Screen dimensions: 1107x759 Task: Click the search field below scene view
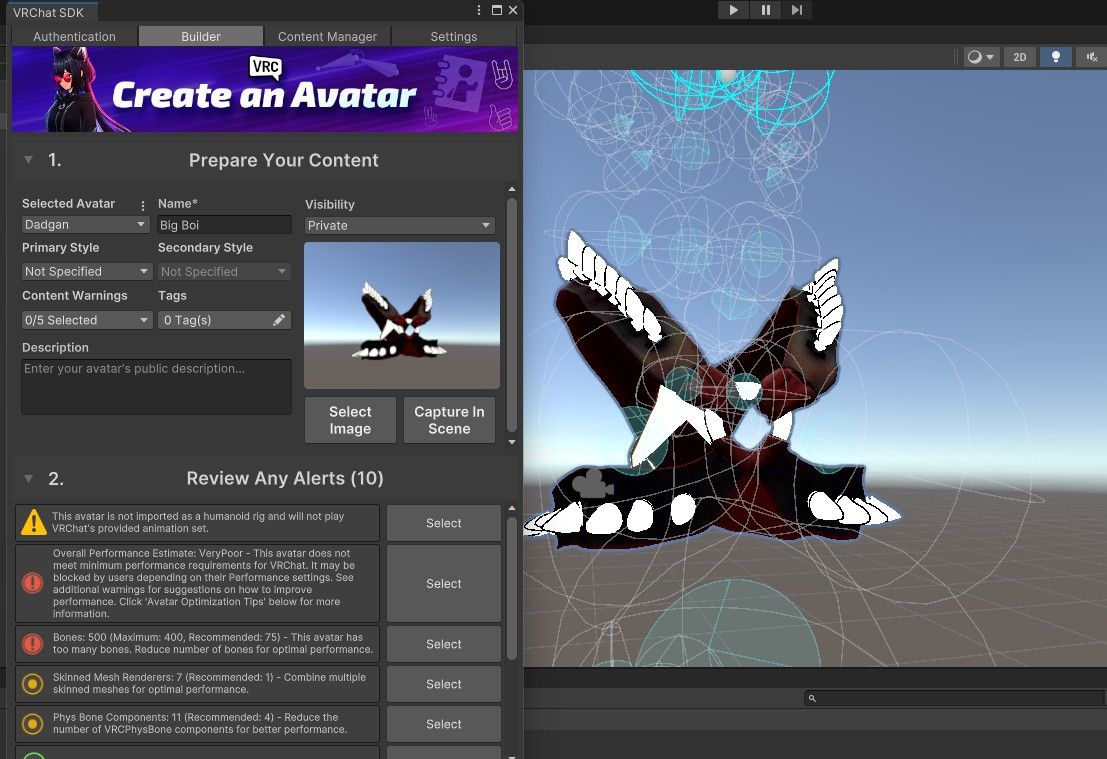coord(955,698)
